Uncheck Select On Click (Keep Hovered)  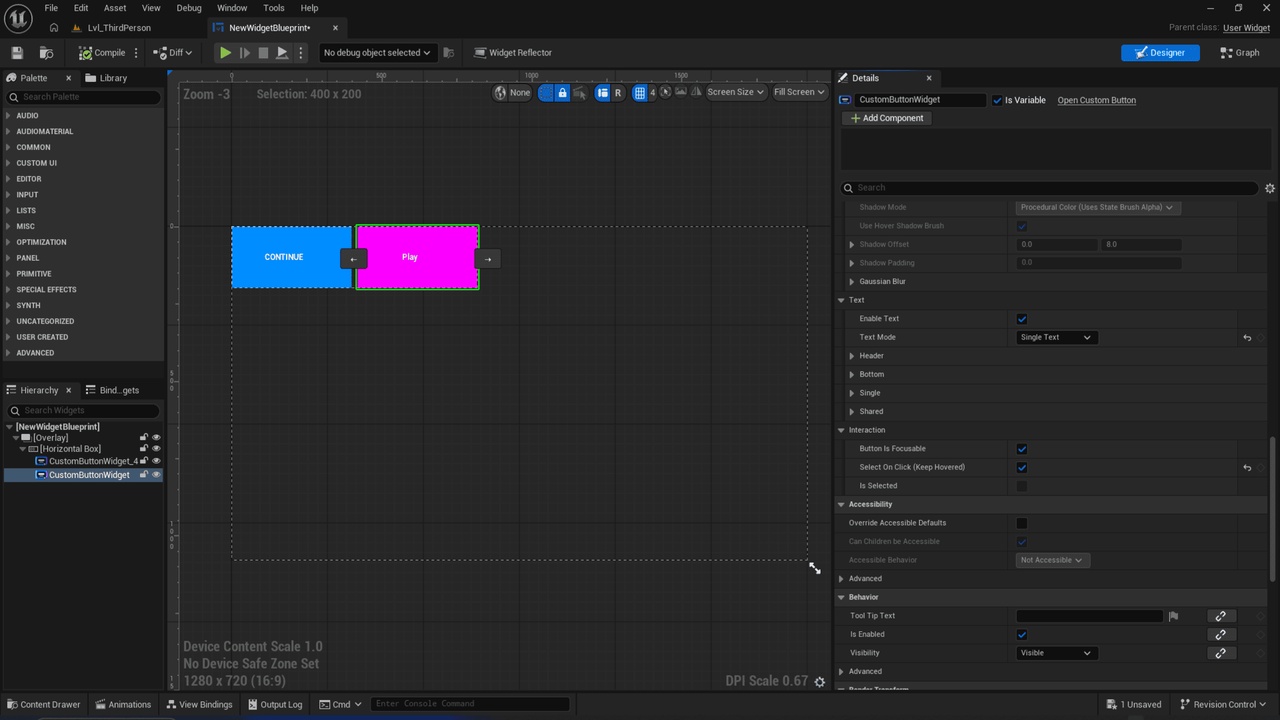(x=1022, y=467)
